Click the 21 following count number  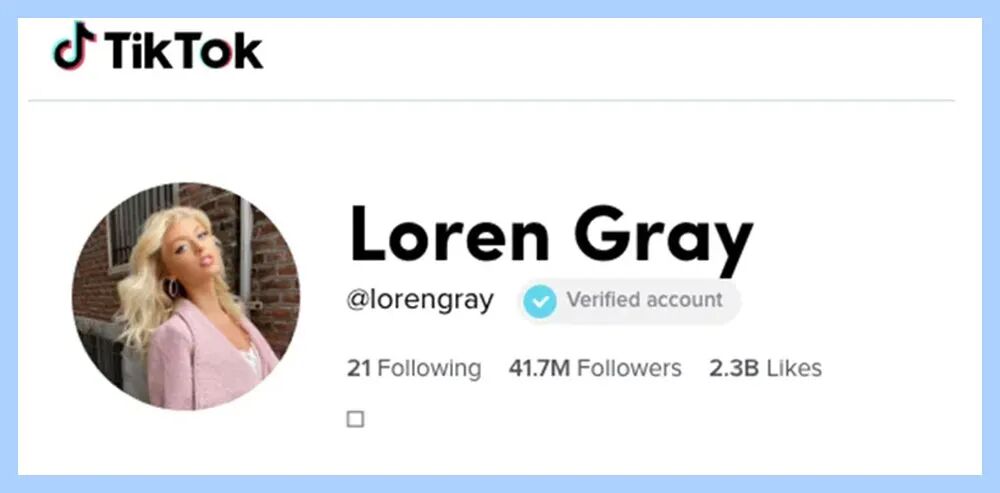pyautogui.click(x=359, y=368)
